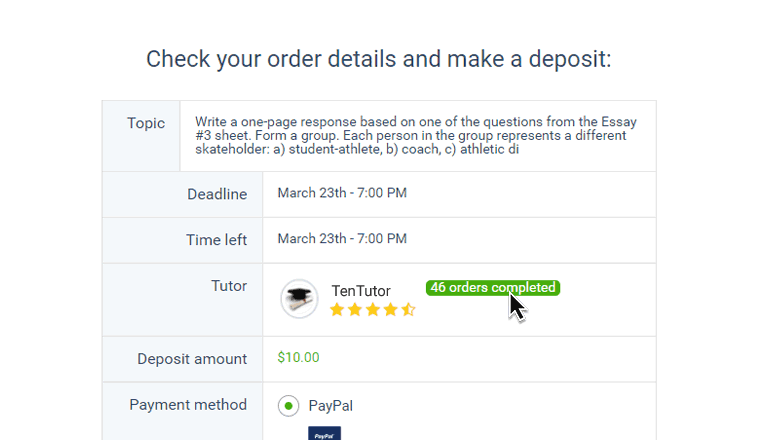
Task: Click the $10.00 deposit amount
Action: coord(298,357)
